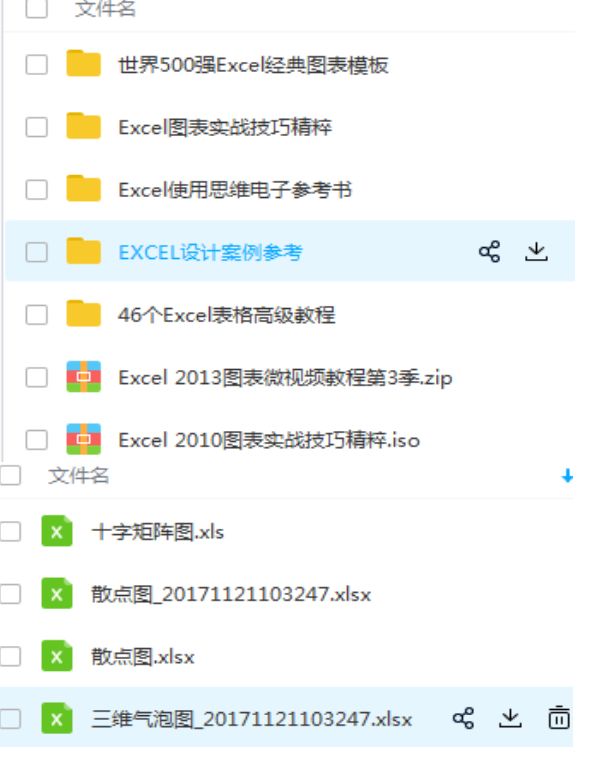Click the archive icon of Excel 2010 iso file

(x=84, y=439)
